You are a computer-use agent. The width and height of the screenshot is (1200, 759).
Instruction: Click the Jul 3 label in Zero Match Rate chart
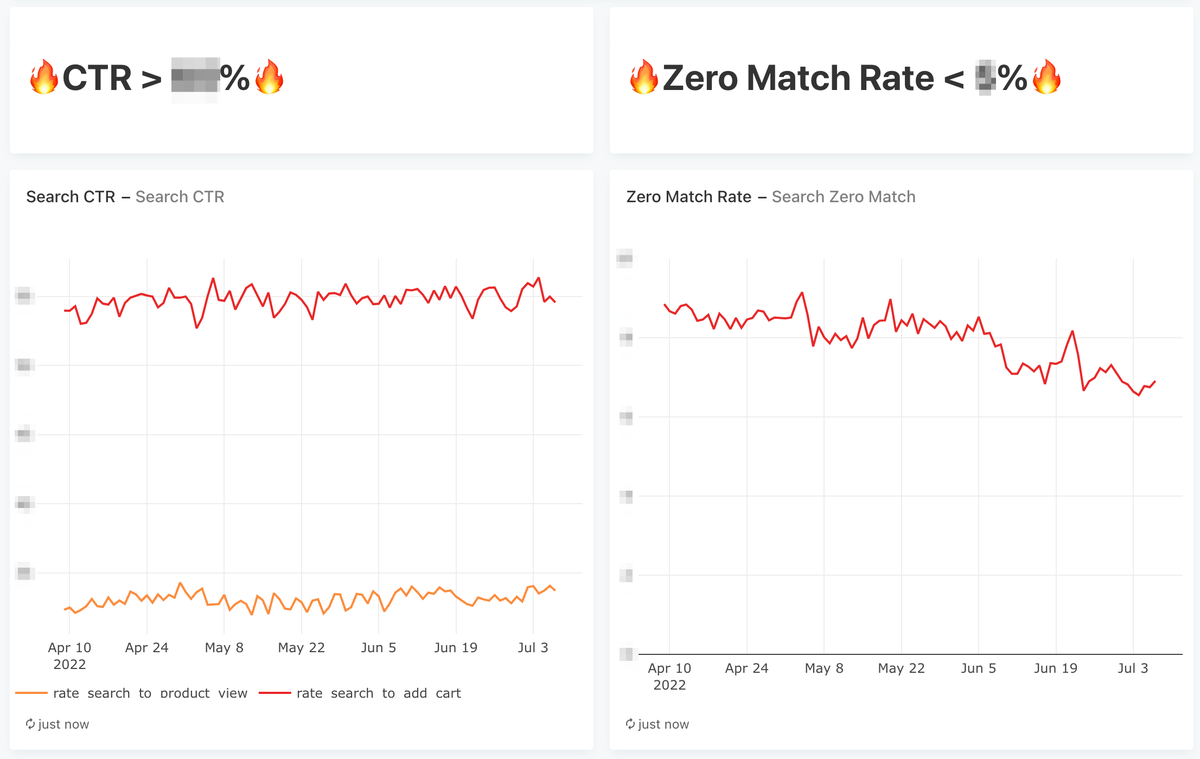[x=1133, y=668]
